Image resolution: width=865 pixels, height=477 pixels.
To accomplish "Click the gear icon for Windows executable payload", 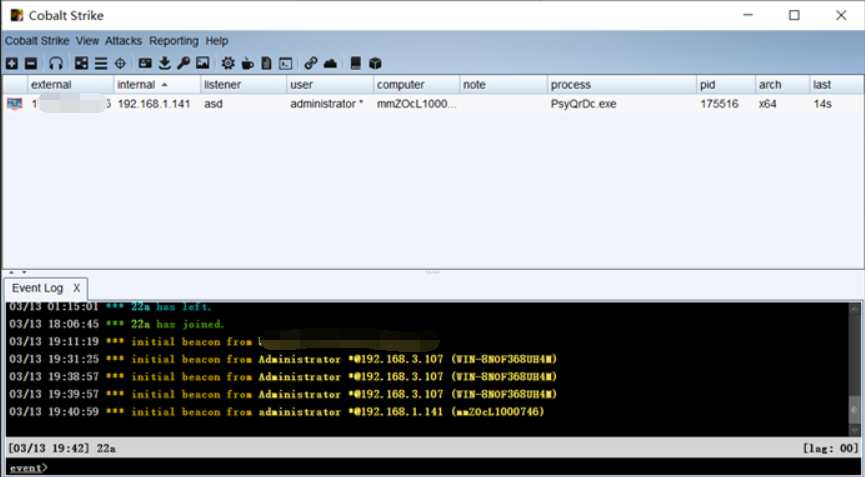I will click(228, 63).
